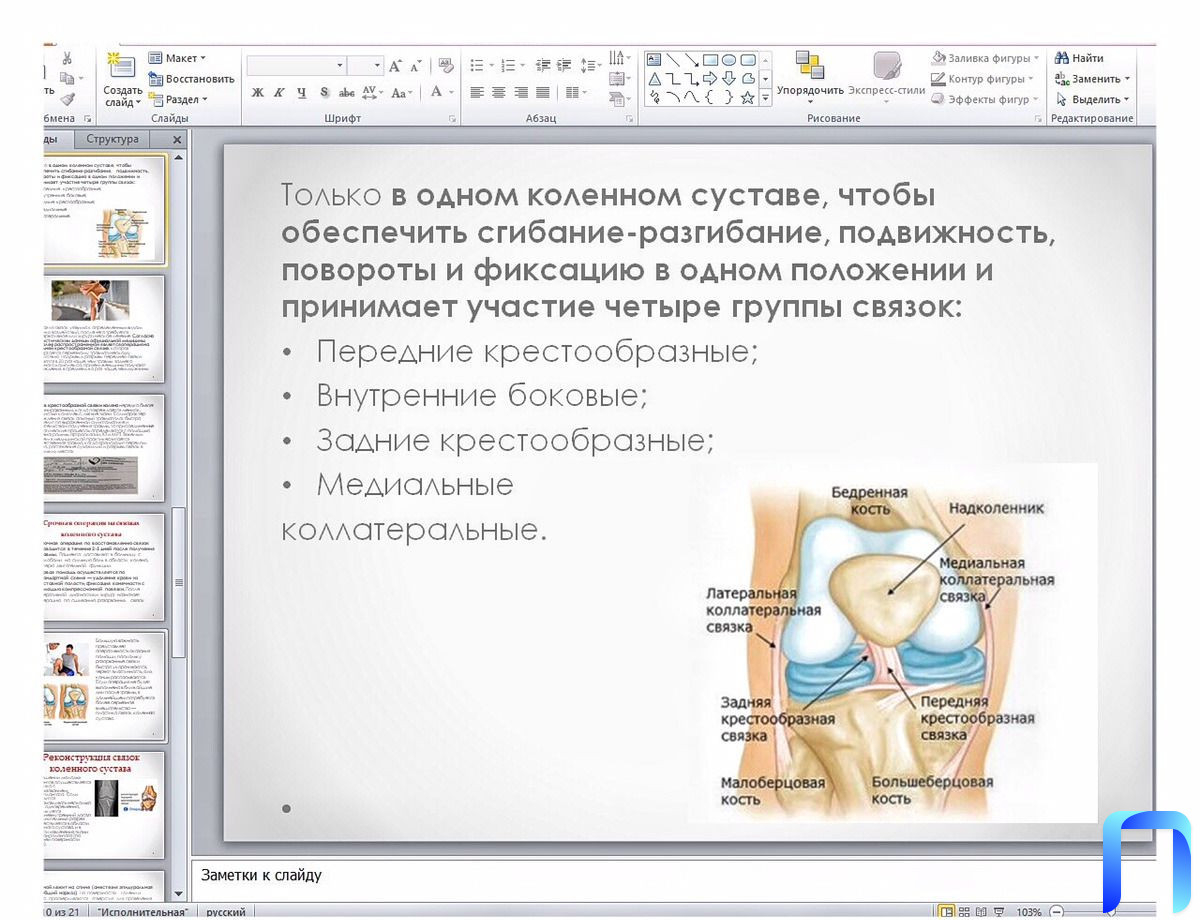Image resolution: width=1200 pixels, height=920 pixels.
Task: Open the Раздел section dropdown
Action: coord(178,99)
